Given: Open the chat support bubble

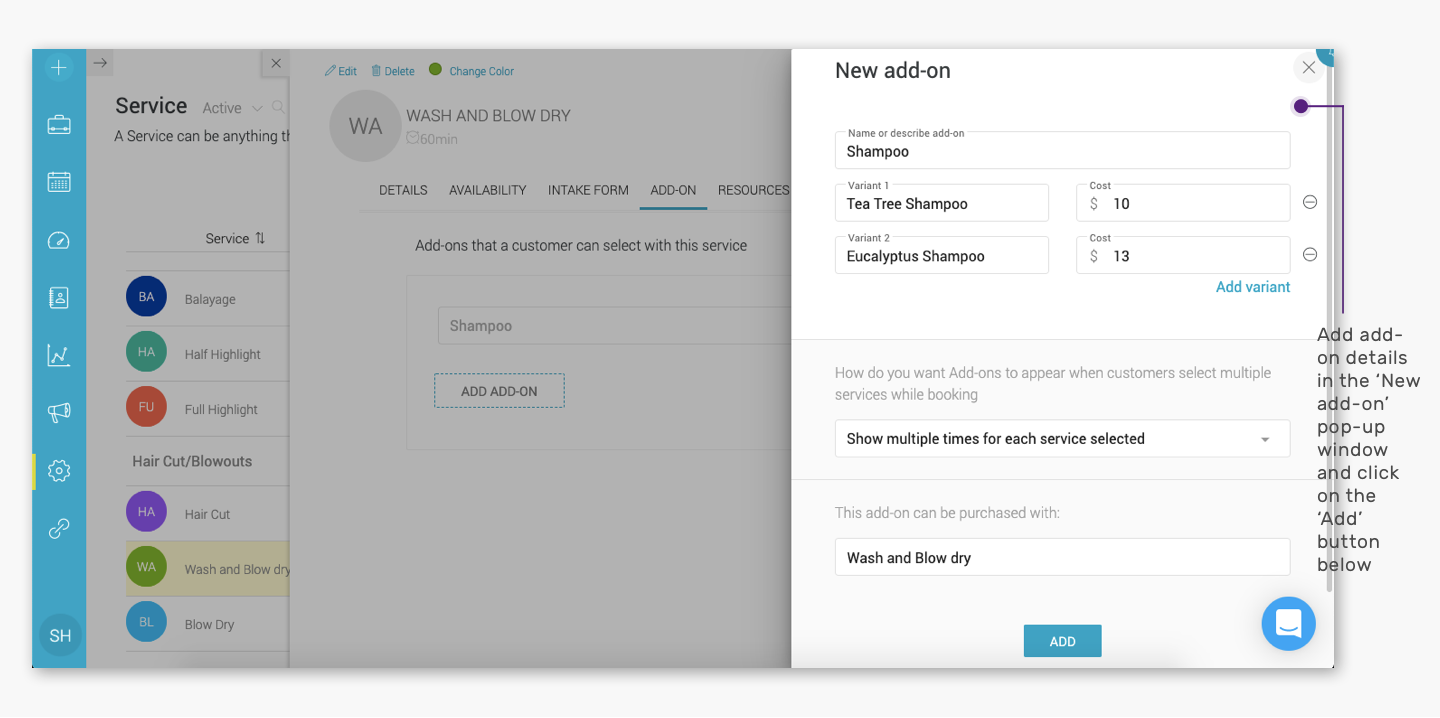Looking at the screenshot, I should click(x=1288, y=623).
